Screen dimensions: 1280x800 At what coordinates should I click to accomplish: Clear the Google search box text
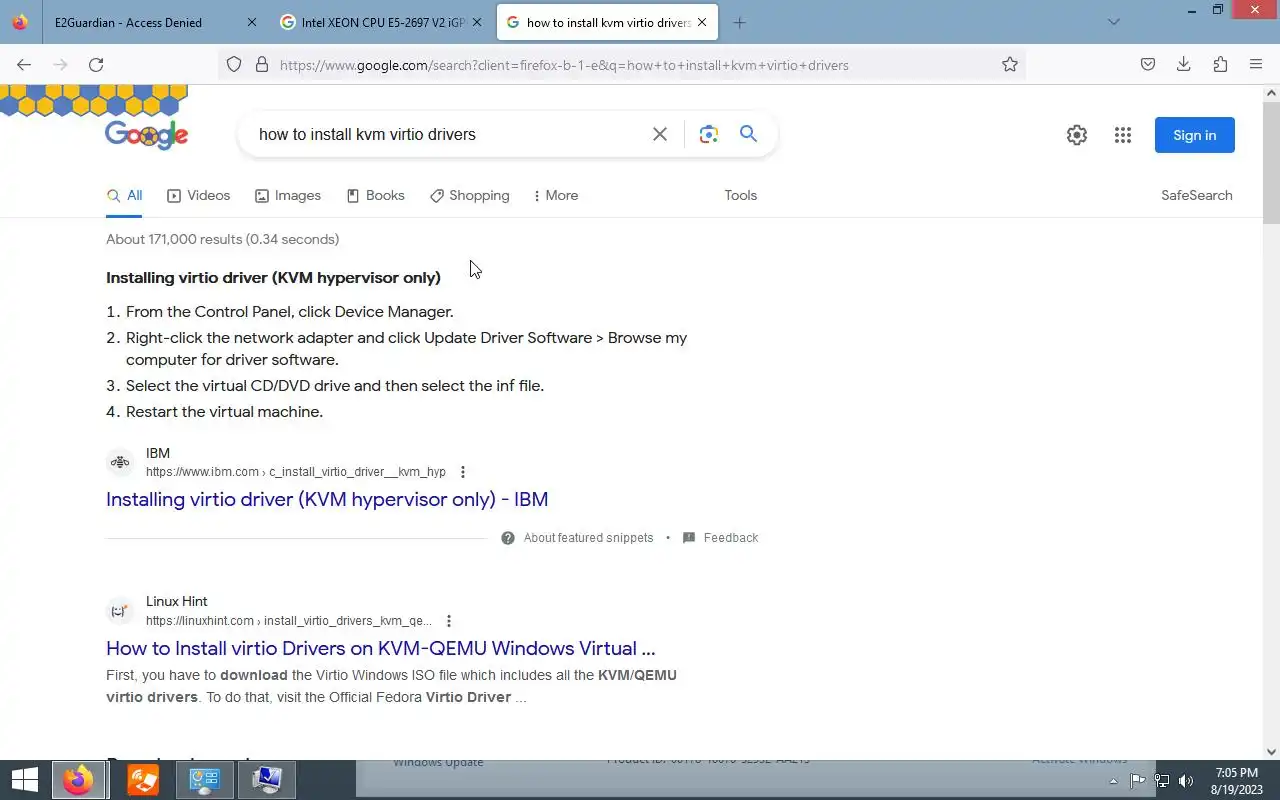660,134
